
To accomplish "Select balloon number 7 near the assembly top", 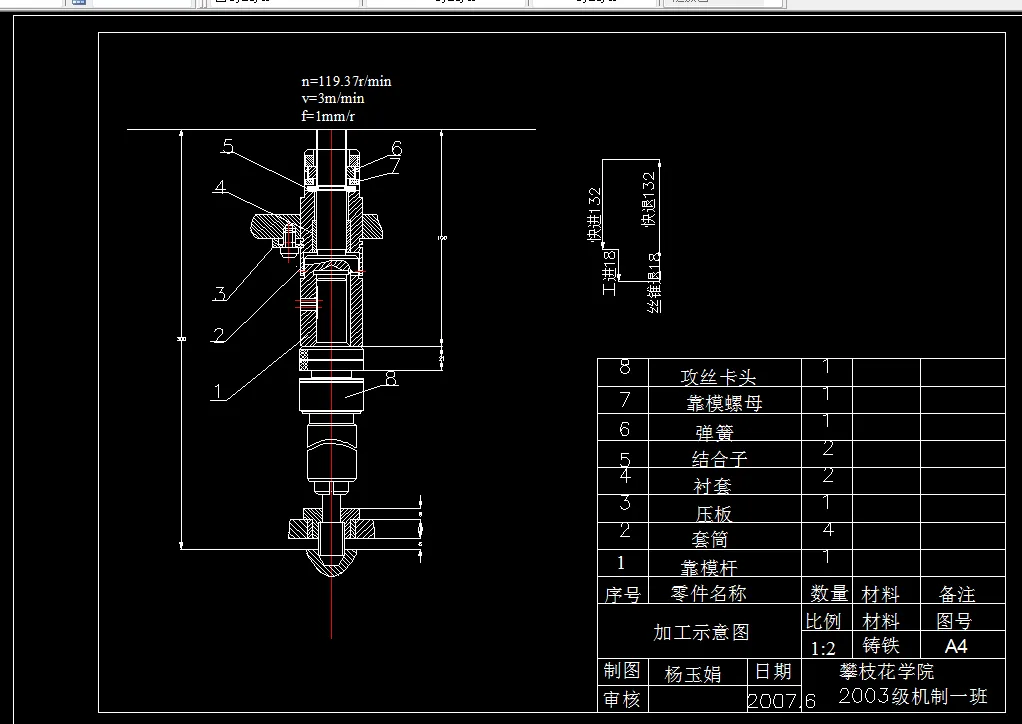I will [394, 166].
